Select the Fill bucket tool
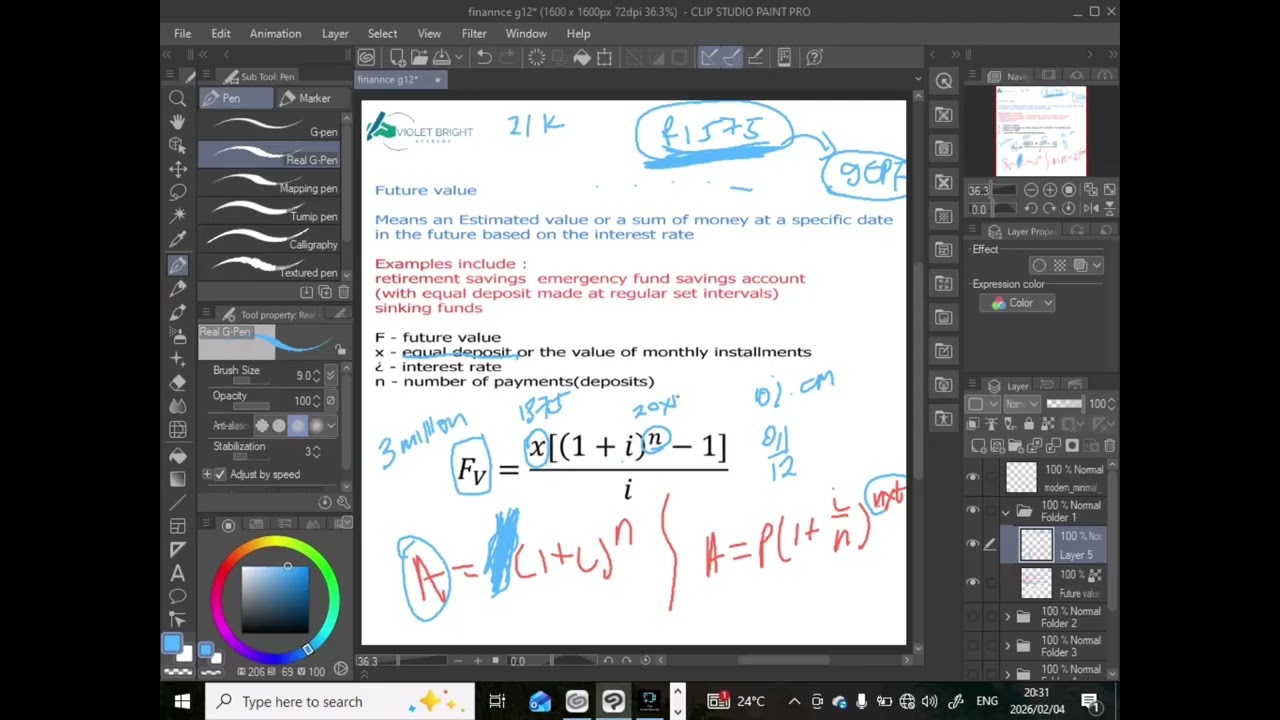The height and width of the screenshot is (720, 1280). tap(178, 456)
